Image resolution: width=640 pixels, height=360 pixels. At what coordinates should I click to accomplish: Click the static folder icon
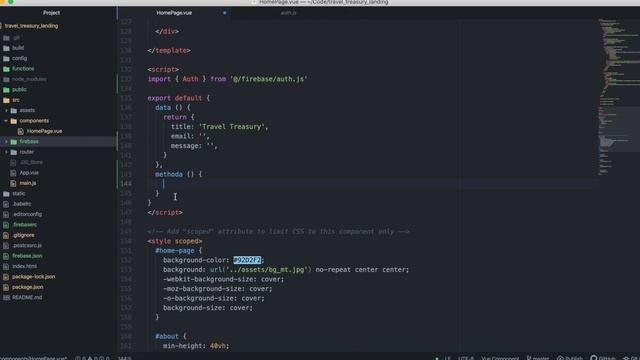(x=6, y=194)
